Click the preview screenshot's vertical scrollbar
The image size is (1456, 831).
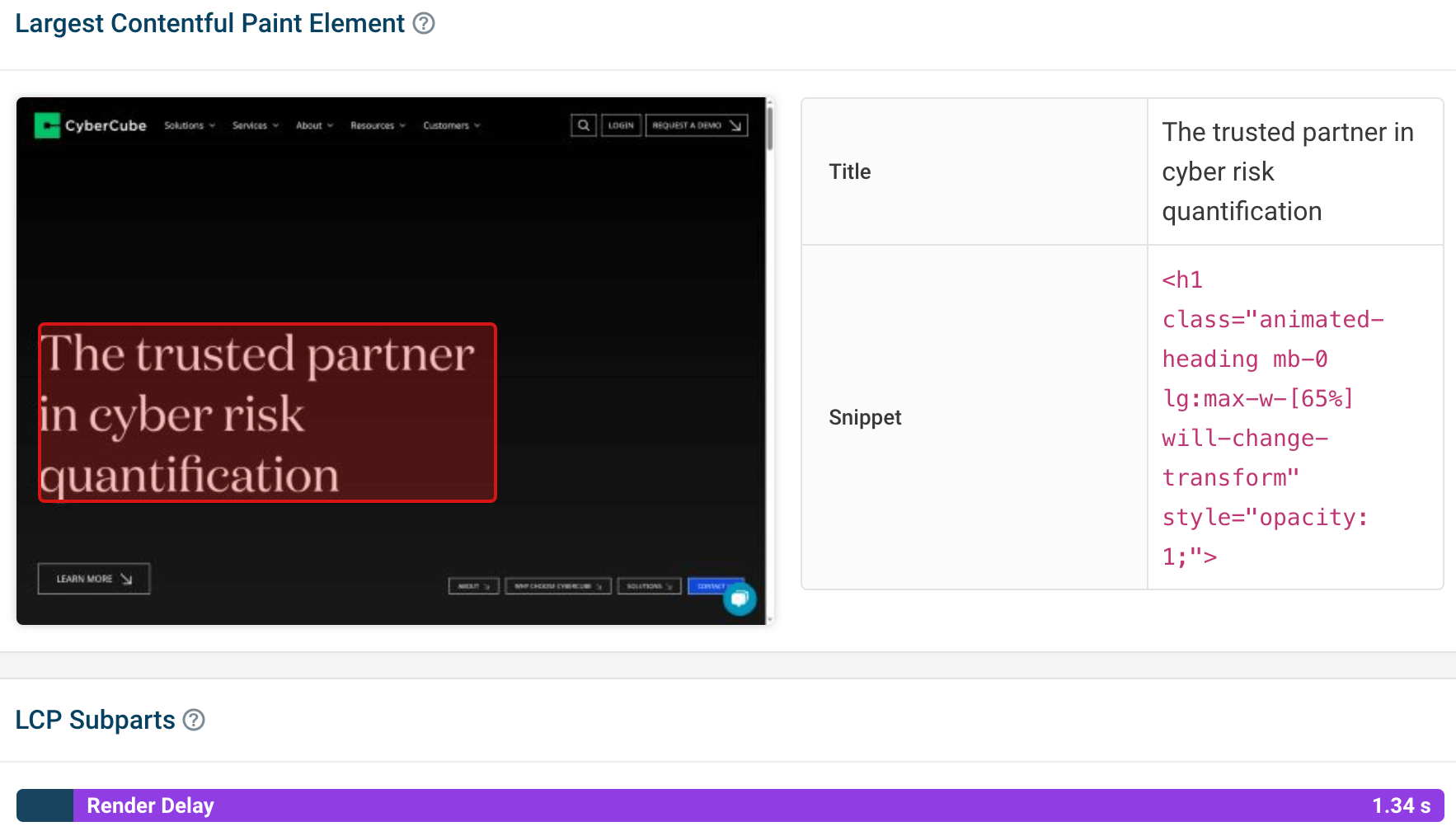[x=770, y=361]
